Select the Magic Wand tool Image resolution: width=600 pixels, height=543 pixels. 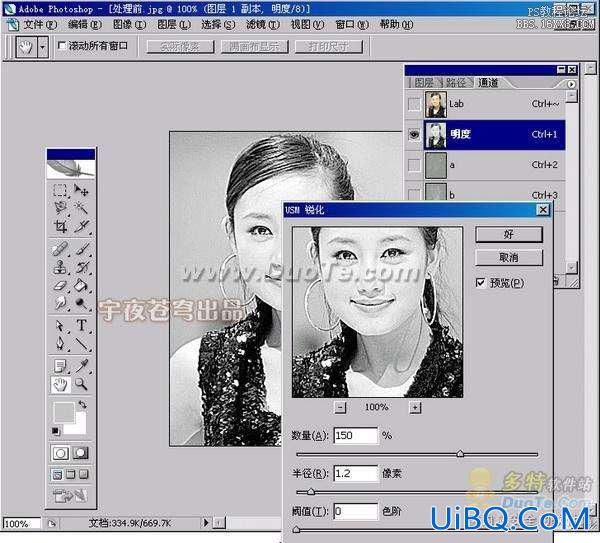(81, 208)
